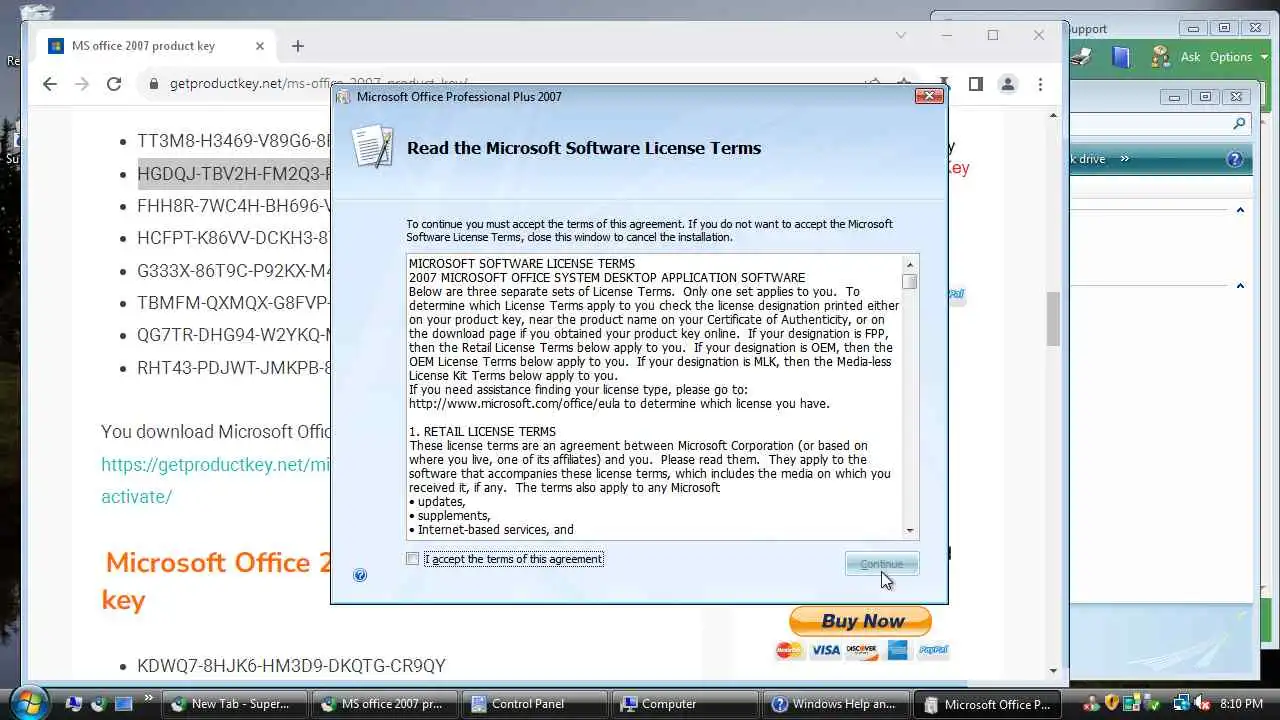The image size is (1280, 720).
Task: Click the license text scrollbar up arrow
Action: [909, 264]
